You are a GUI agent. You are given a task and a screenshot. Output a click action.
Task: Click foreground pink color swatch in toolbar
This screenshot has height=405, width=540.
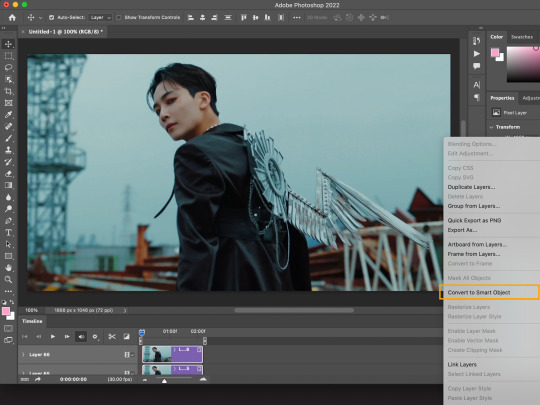[x=6, y=311]
